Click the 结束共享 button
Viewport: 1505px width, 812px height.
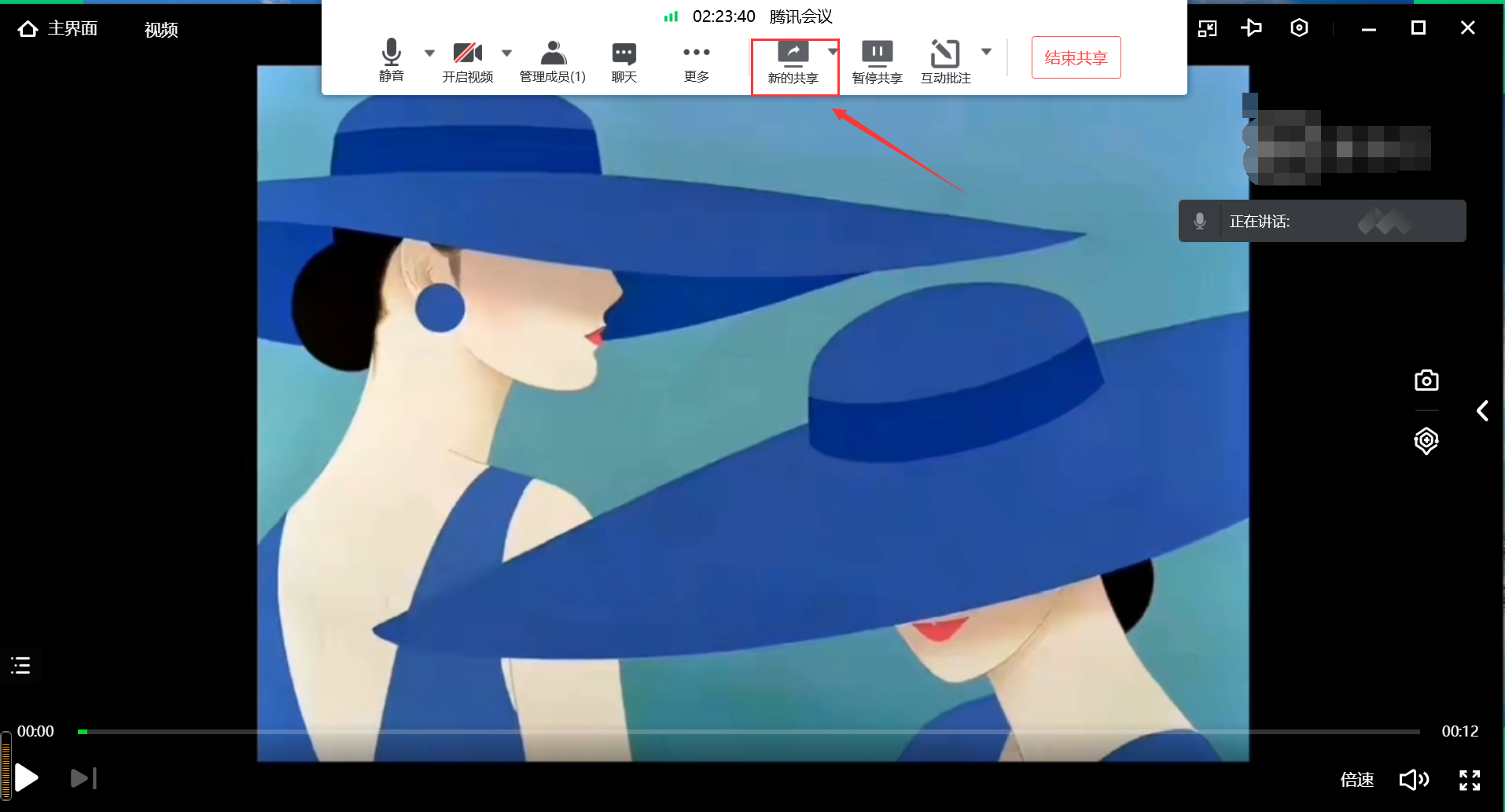(1076, 57)
